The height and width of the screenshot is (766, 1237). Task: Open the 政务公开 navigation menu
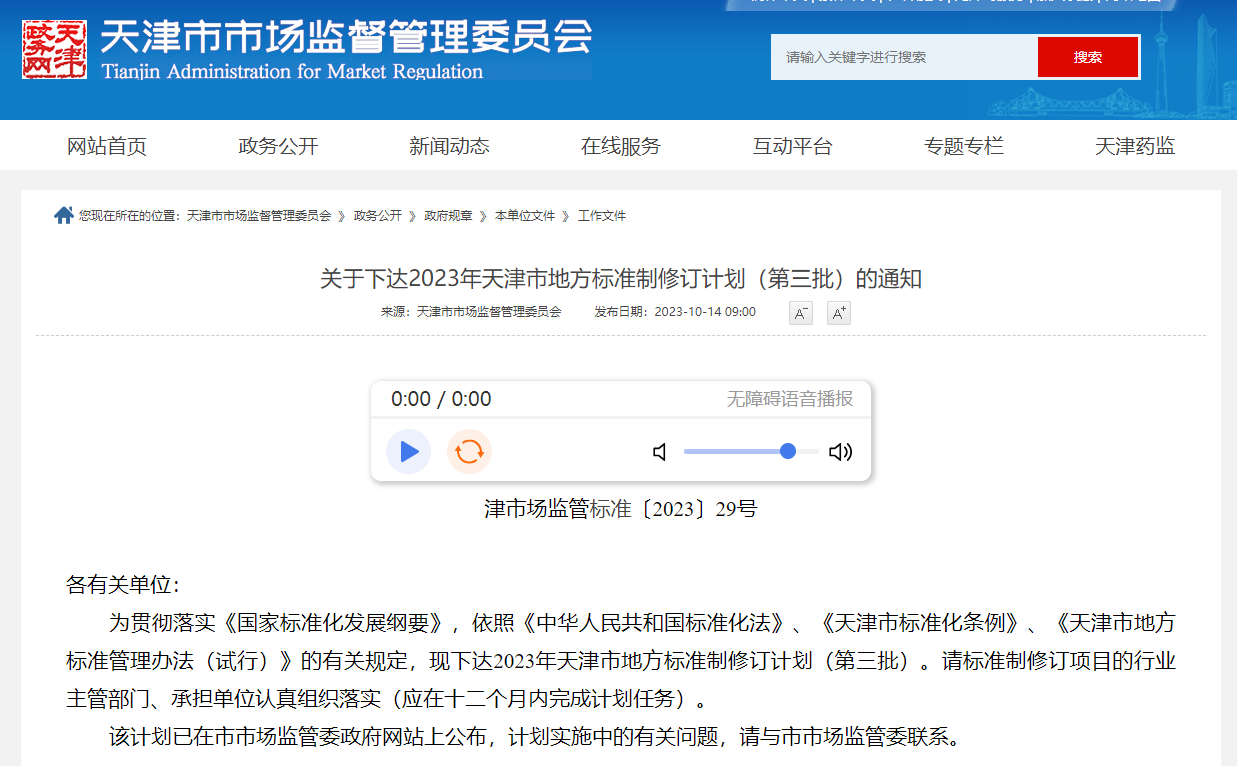coord(278,147)
